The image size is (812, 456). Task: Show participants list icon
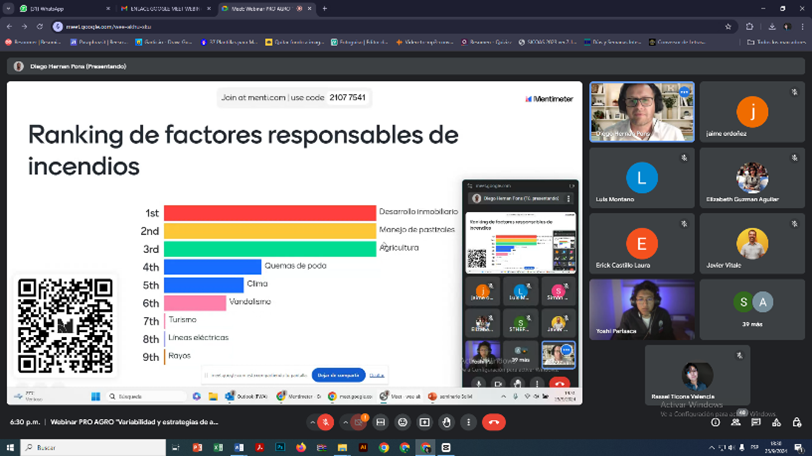point(736,422)
